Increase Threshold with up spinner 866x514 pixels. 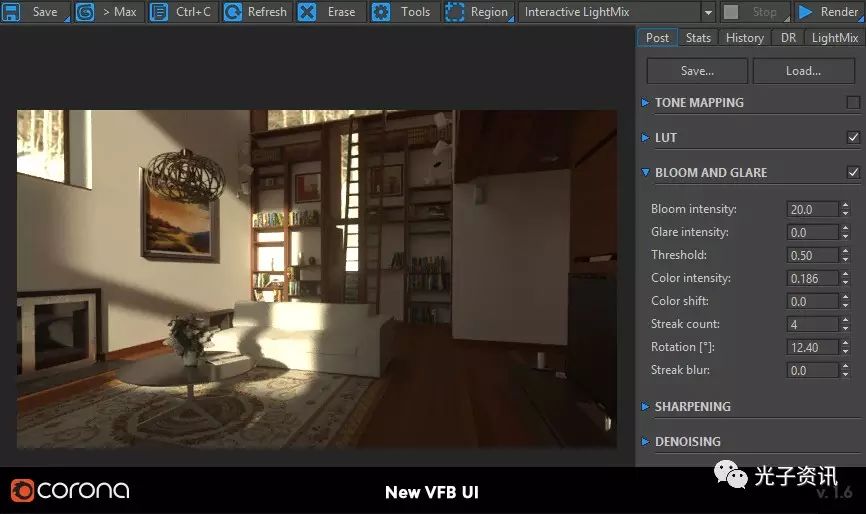845,252
